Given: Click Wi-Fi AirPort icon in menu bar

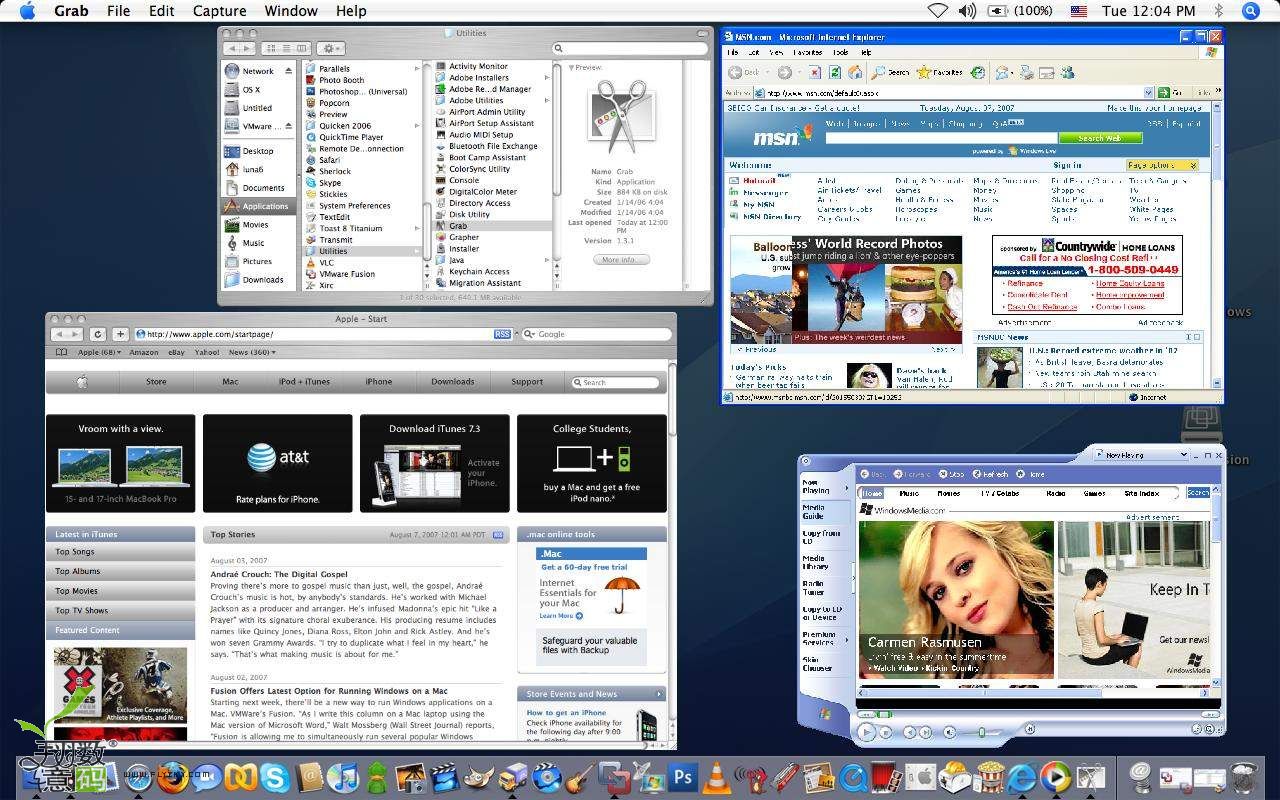Looking at the screenshot, I should tap(937, 11).
